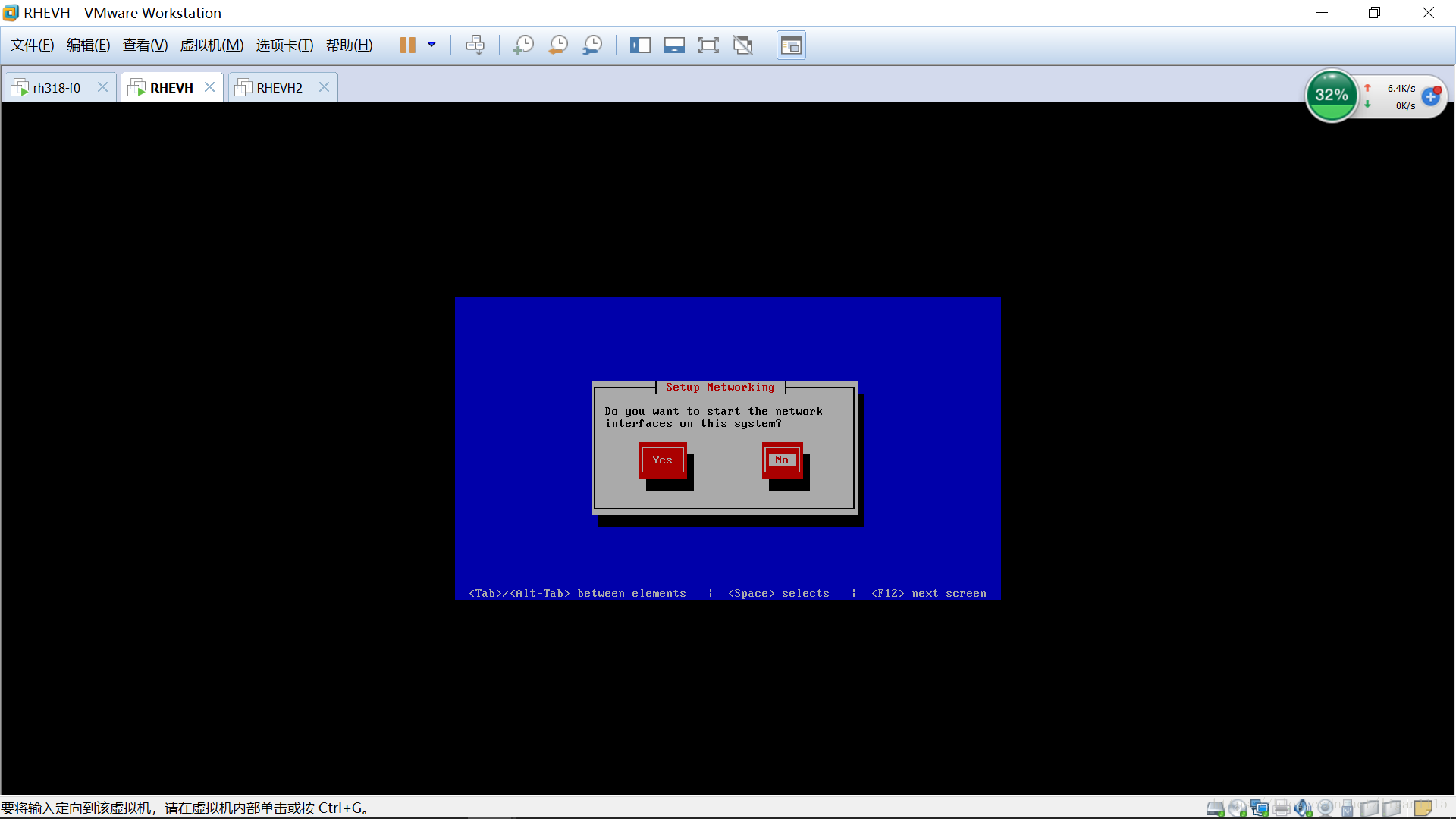Toggle the thumbnail bar view

(674, 45)
